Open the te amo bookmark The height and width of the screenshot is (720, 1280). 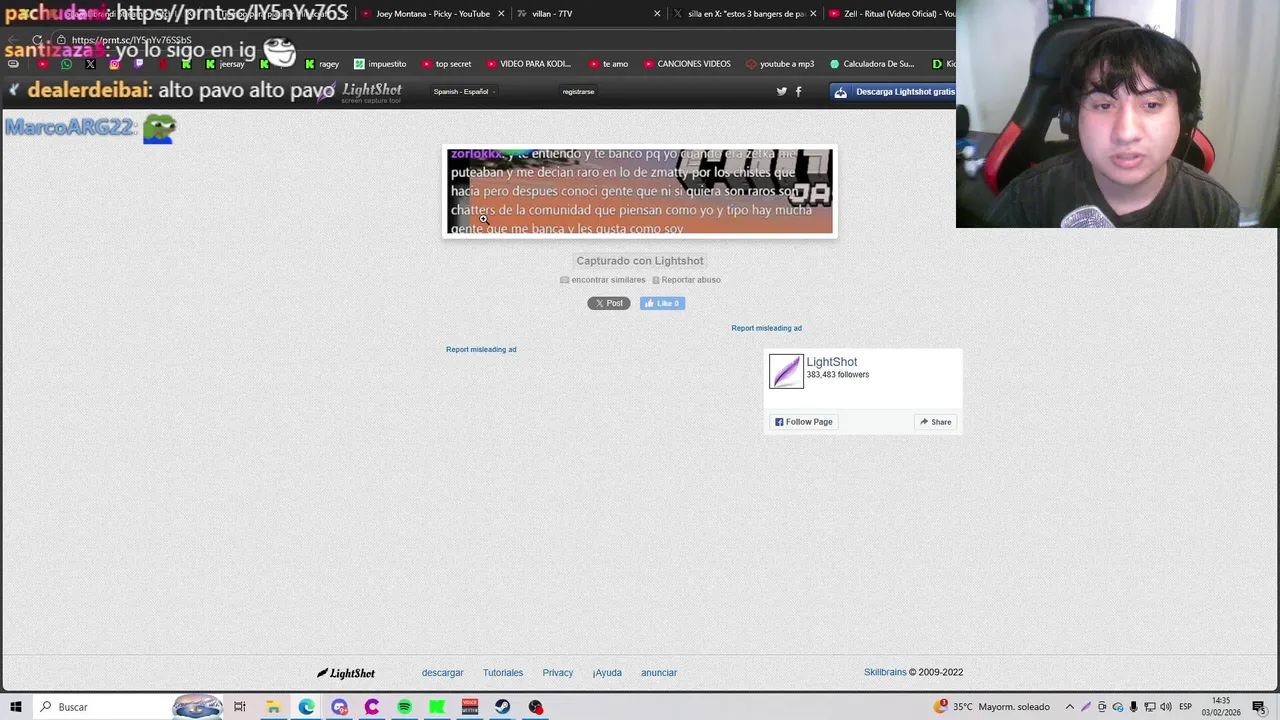[608, 64]
